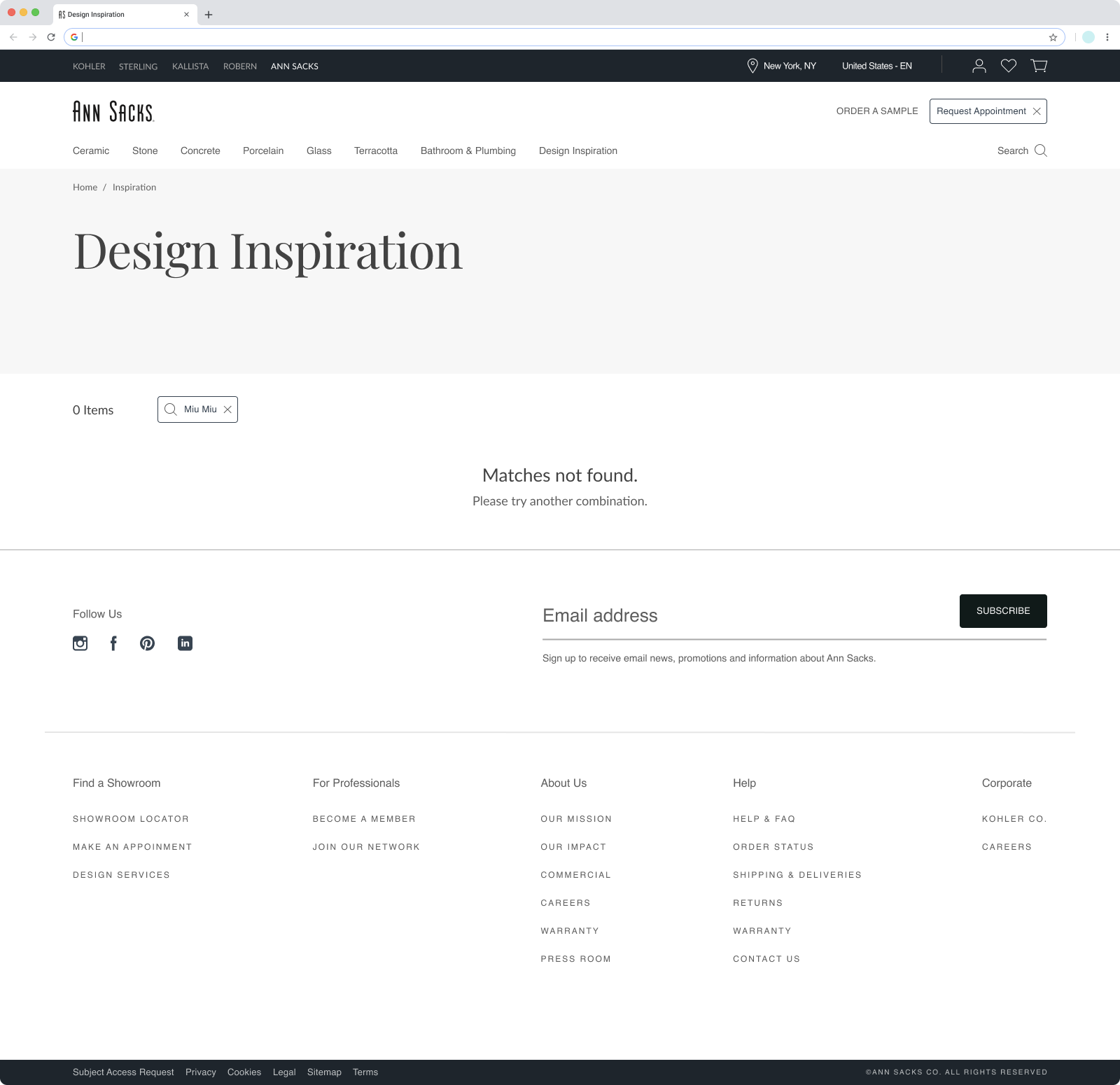This screenshot has width=1120, height=1085.
Task: Open the browser profile avatar
Action: 1088,37
